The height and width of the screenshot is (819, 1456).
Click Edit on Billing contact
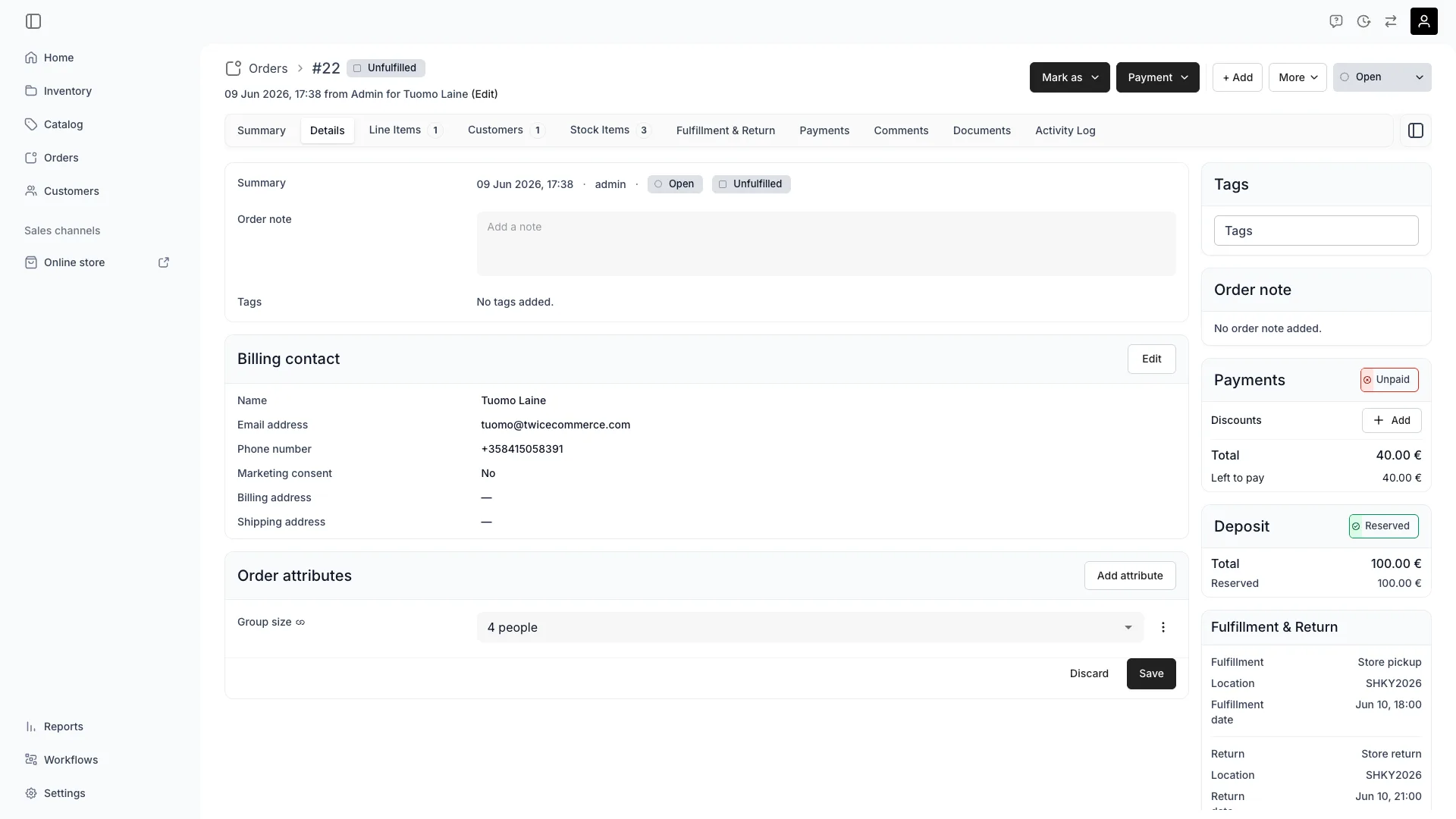point(1152,359)
